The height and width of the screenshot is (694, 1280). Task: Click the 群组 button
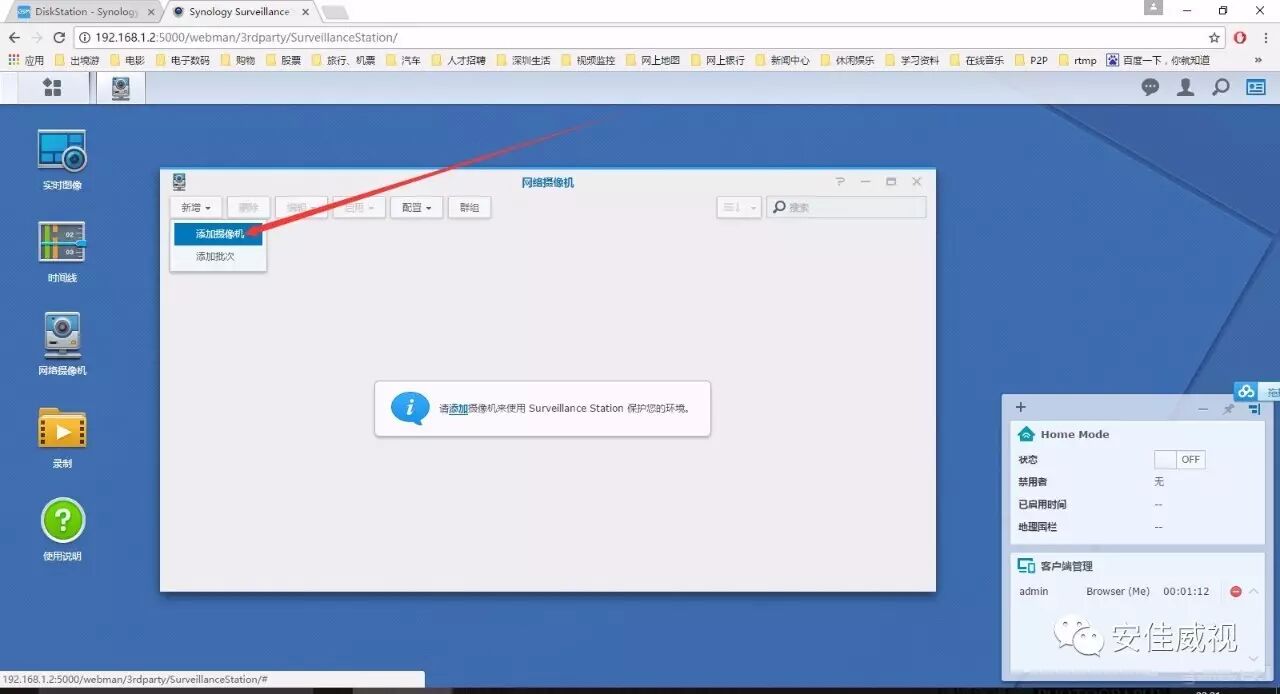(469, 207)
